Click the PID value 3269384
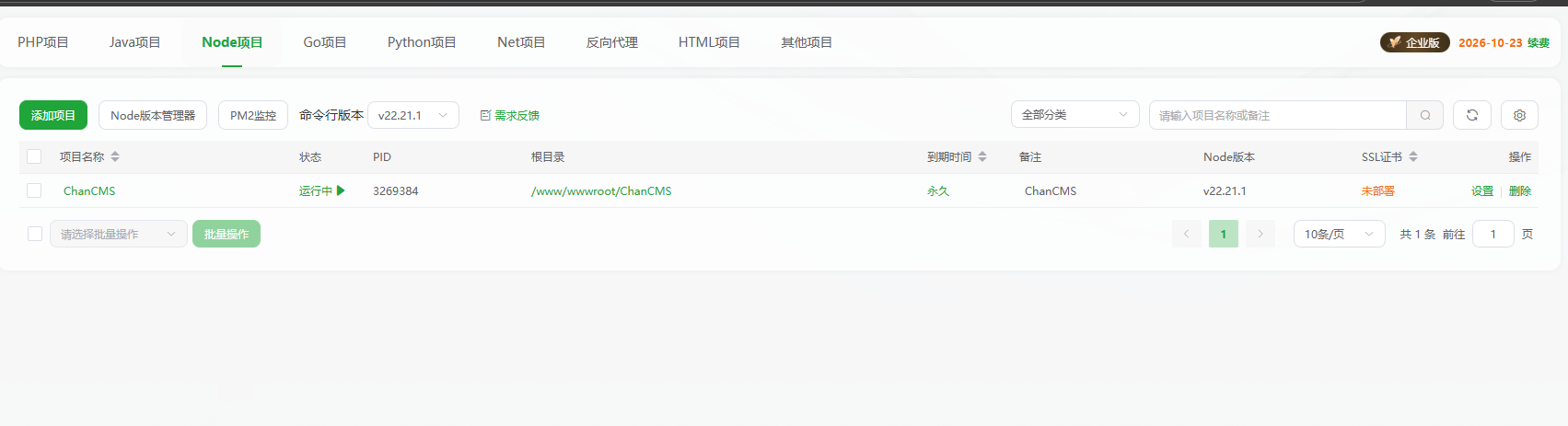The height and width of the screenshot is (426, 1568). click(396, 191)
